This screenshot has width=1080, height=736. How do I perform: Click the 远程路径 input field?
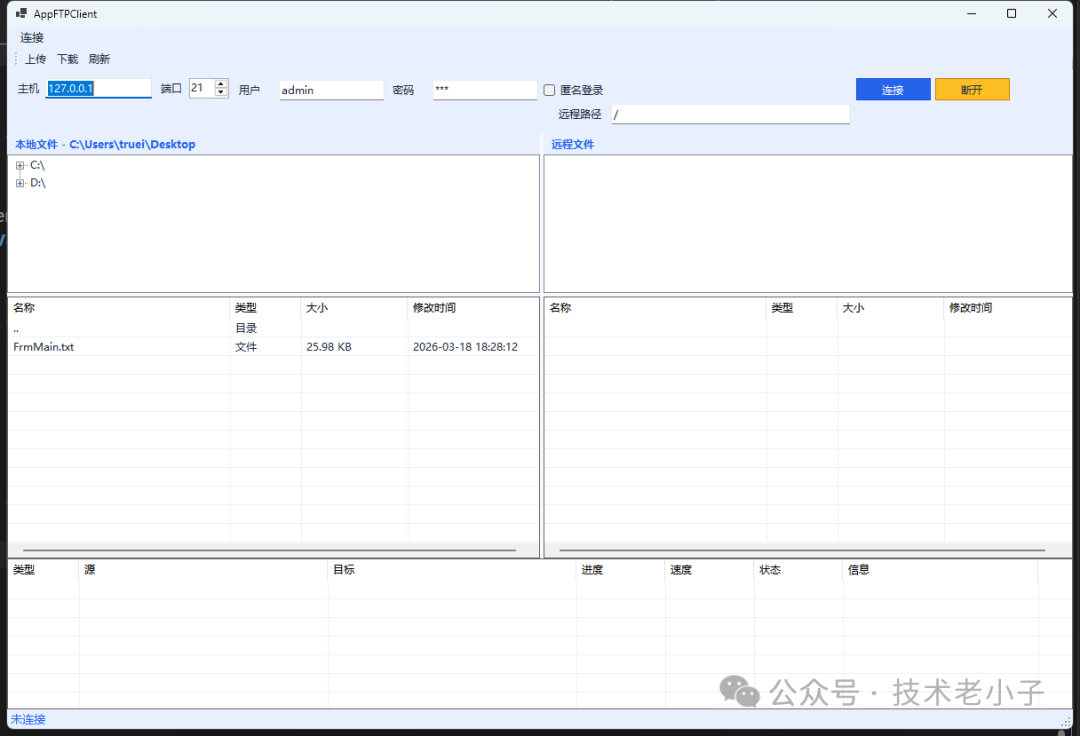pyautogui.click(x=730, y=115)
